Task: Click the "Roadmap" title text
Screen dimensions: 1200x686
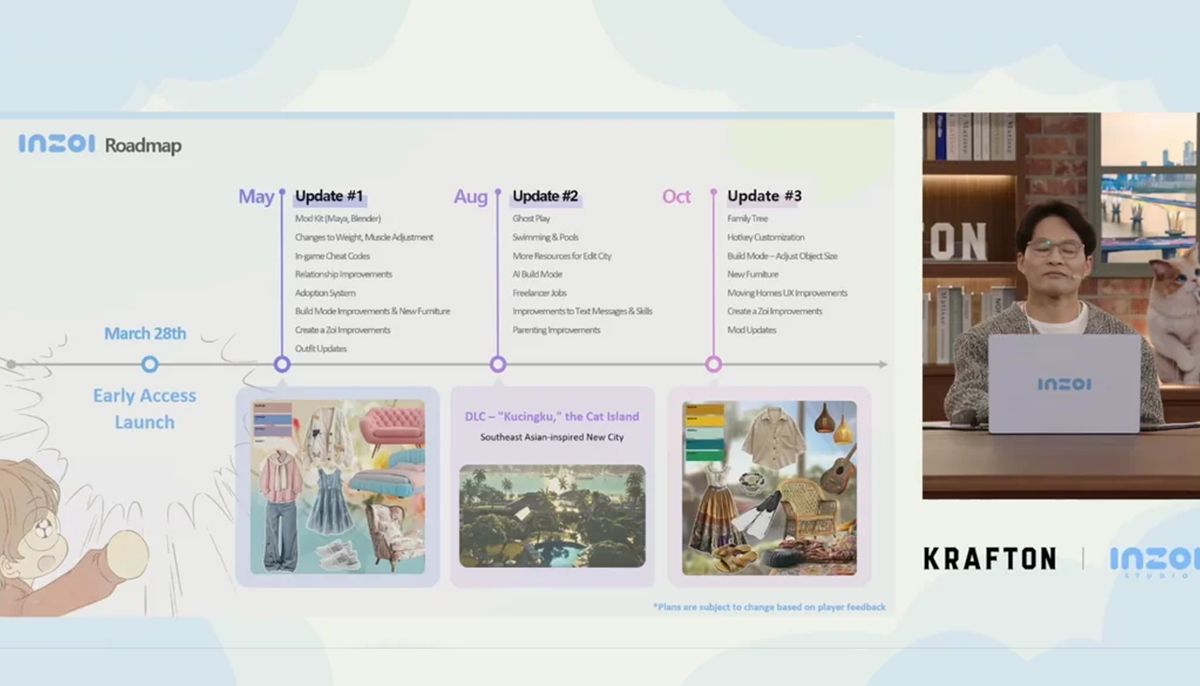Action: [x=143, y=146]
